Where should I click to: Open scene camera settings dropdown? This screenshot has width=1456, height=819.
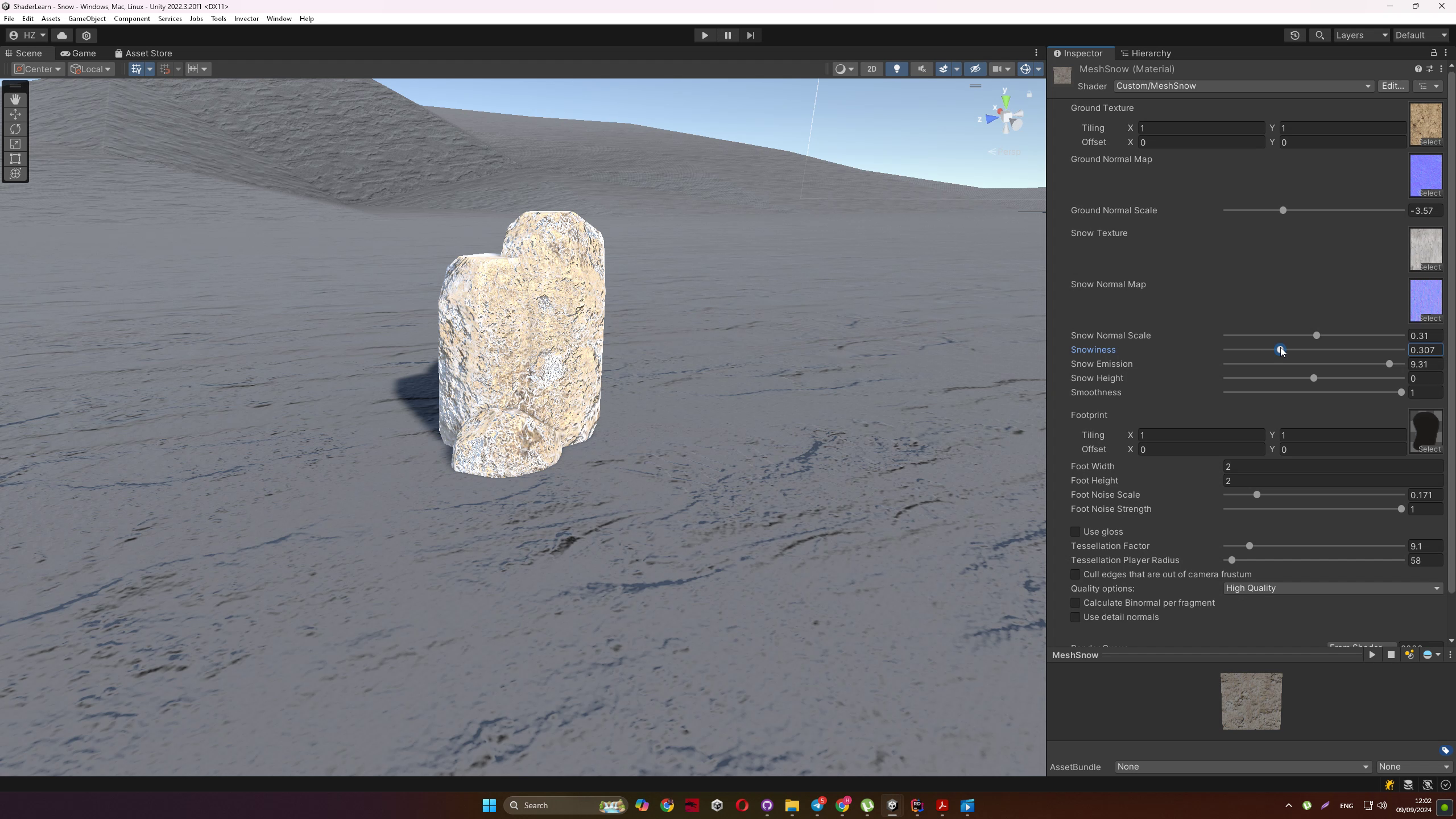pyautogui.click(x=1002, y=69)
